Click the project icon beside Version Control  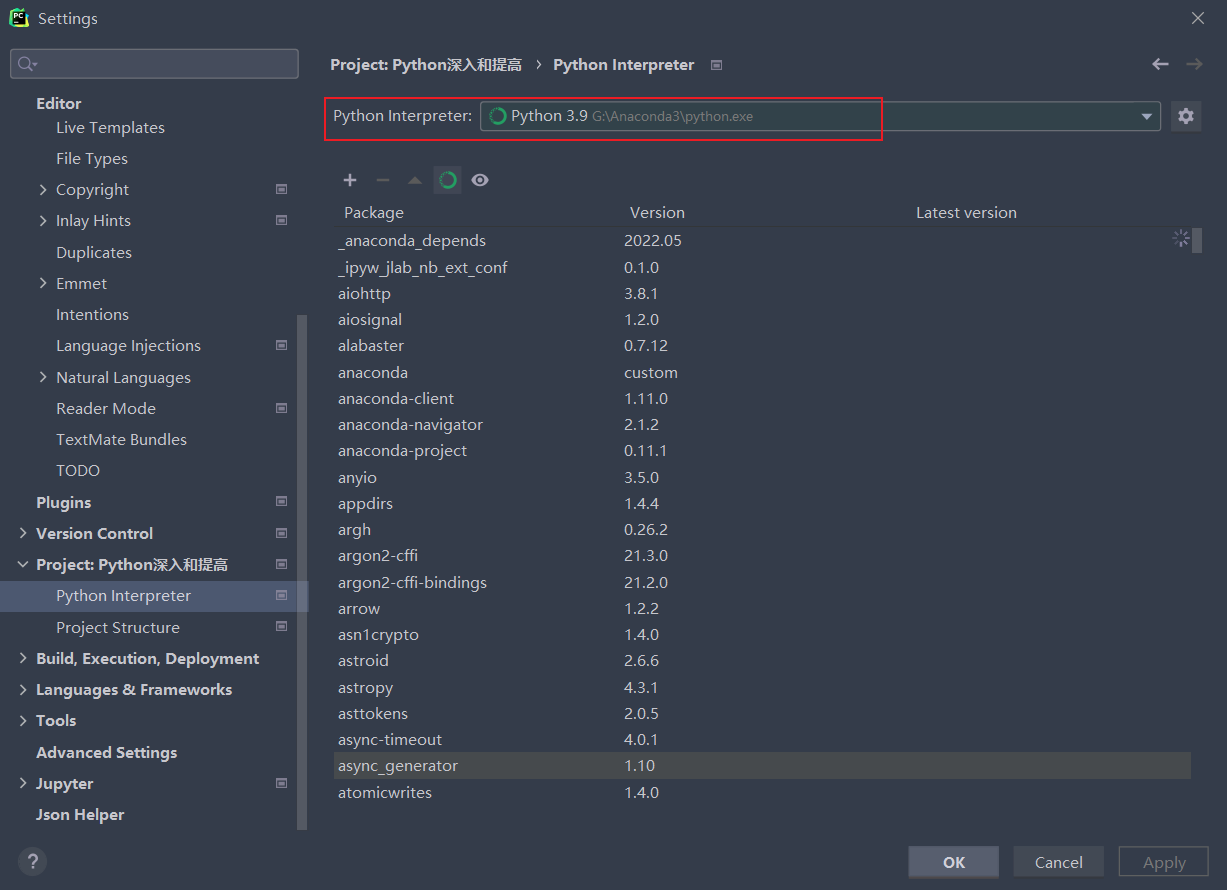click(x=281, y=533)
